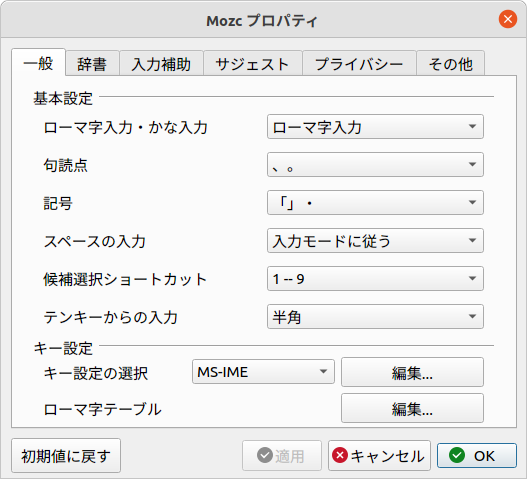Open the 辞書 tab
The image size is (527, 479).
[92, 64]
